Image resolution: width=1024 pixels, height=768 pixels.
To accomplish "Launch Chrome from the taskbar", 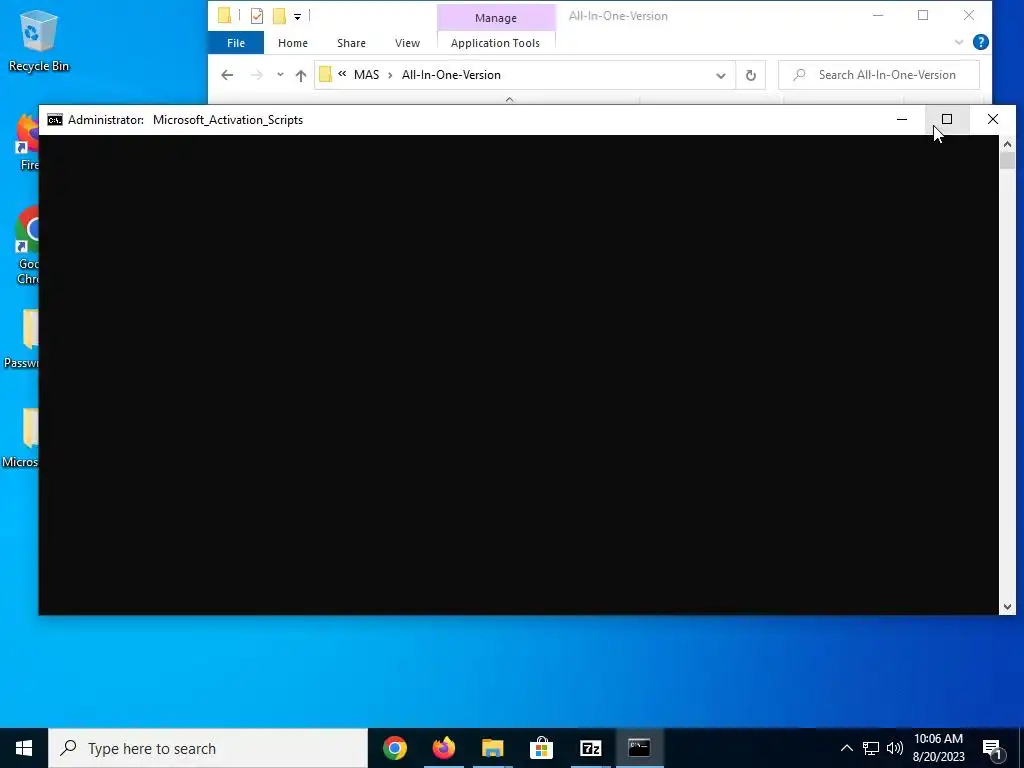I will click(394, 748).
